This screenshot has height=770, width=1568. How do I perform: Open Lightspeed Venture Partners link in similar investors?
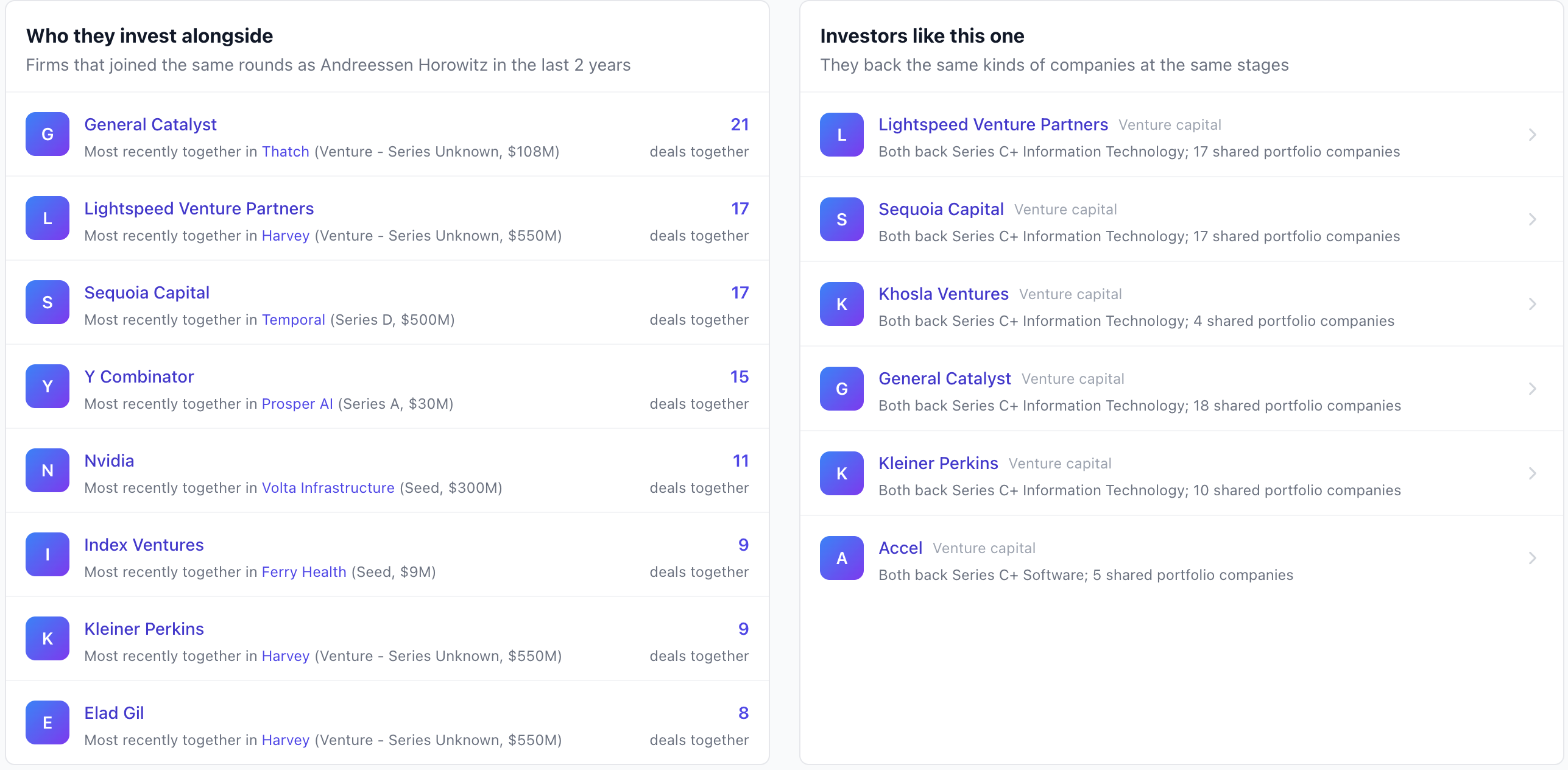coord(993,124)
